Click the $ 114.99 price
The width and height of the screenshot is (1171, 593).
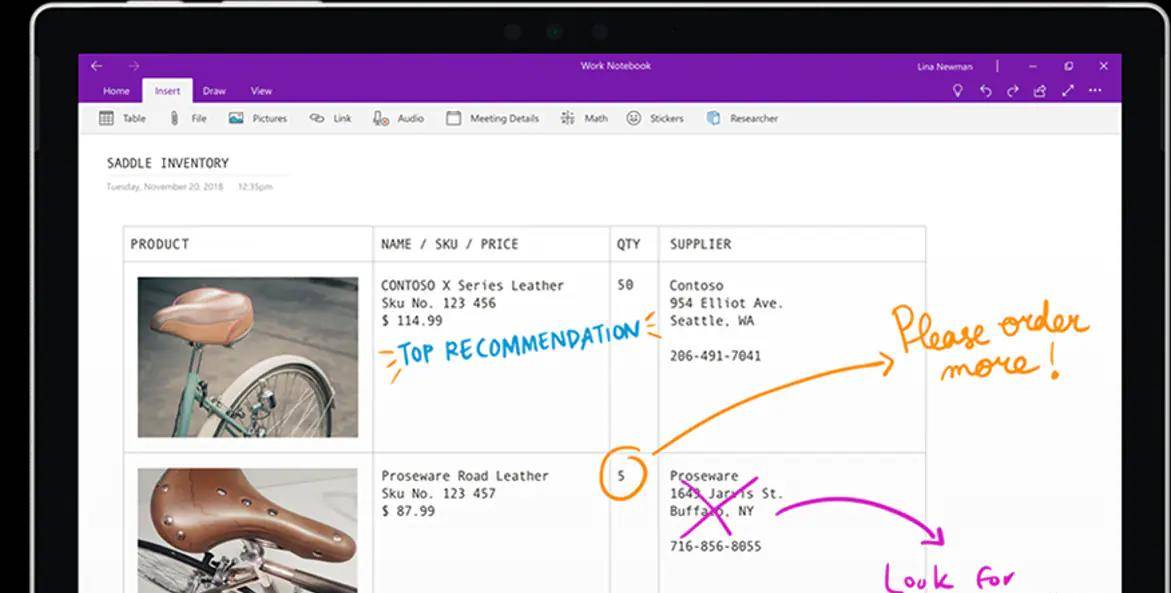(411, 321)
